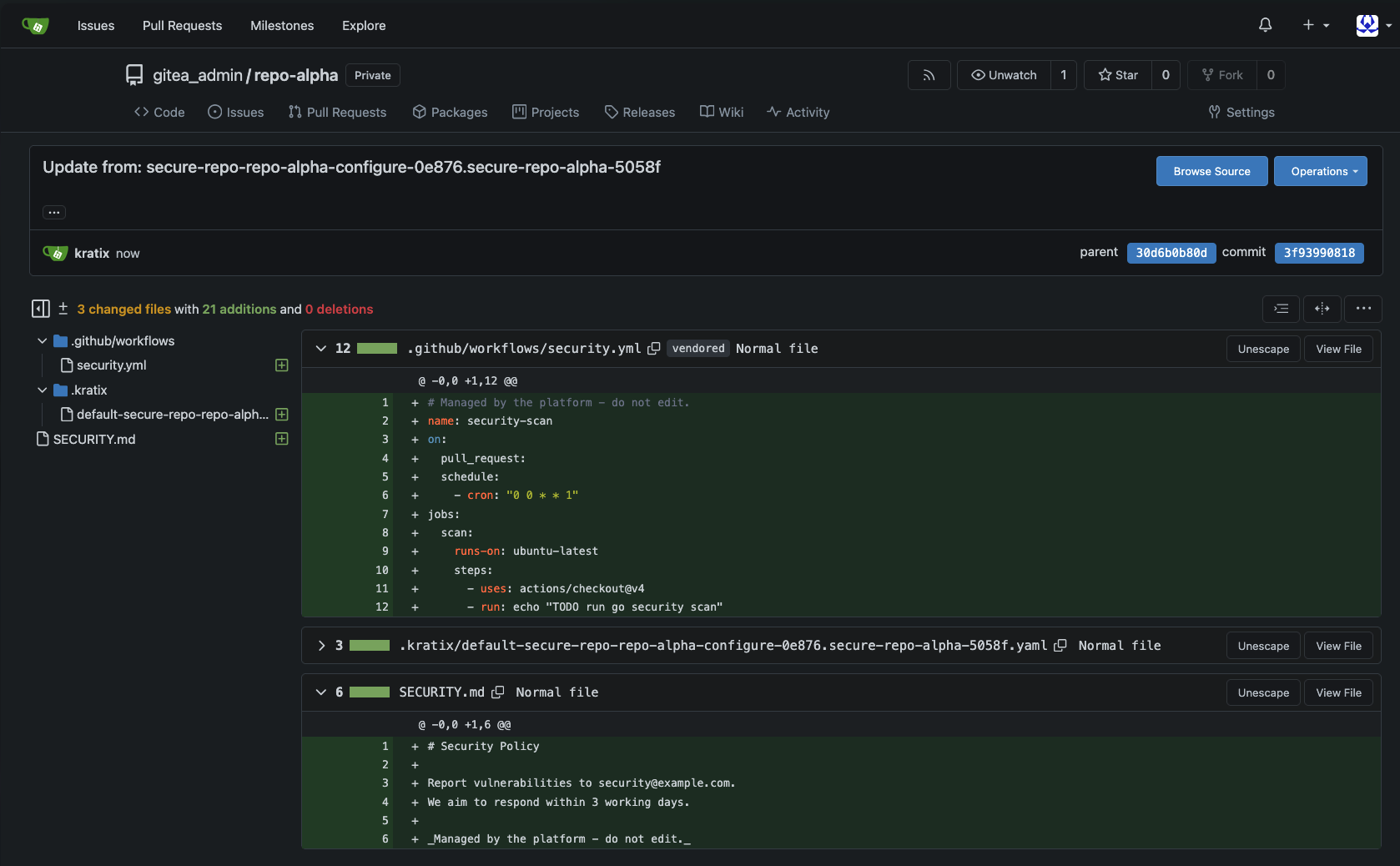The height and width of the screenshot is (866, 1400).
Task: Open the repository Settings tab
Action: click(x=1241, y=112)
